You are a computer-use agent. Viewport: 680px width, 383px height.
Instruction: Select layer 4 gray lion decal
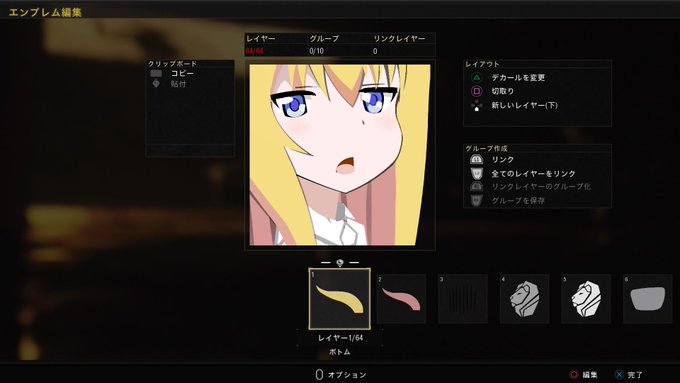524,299
